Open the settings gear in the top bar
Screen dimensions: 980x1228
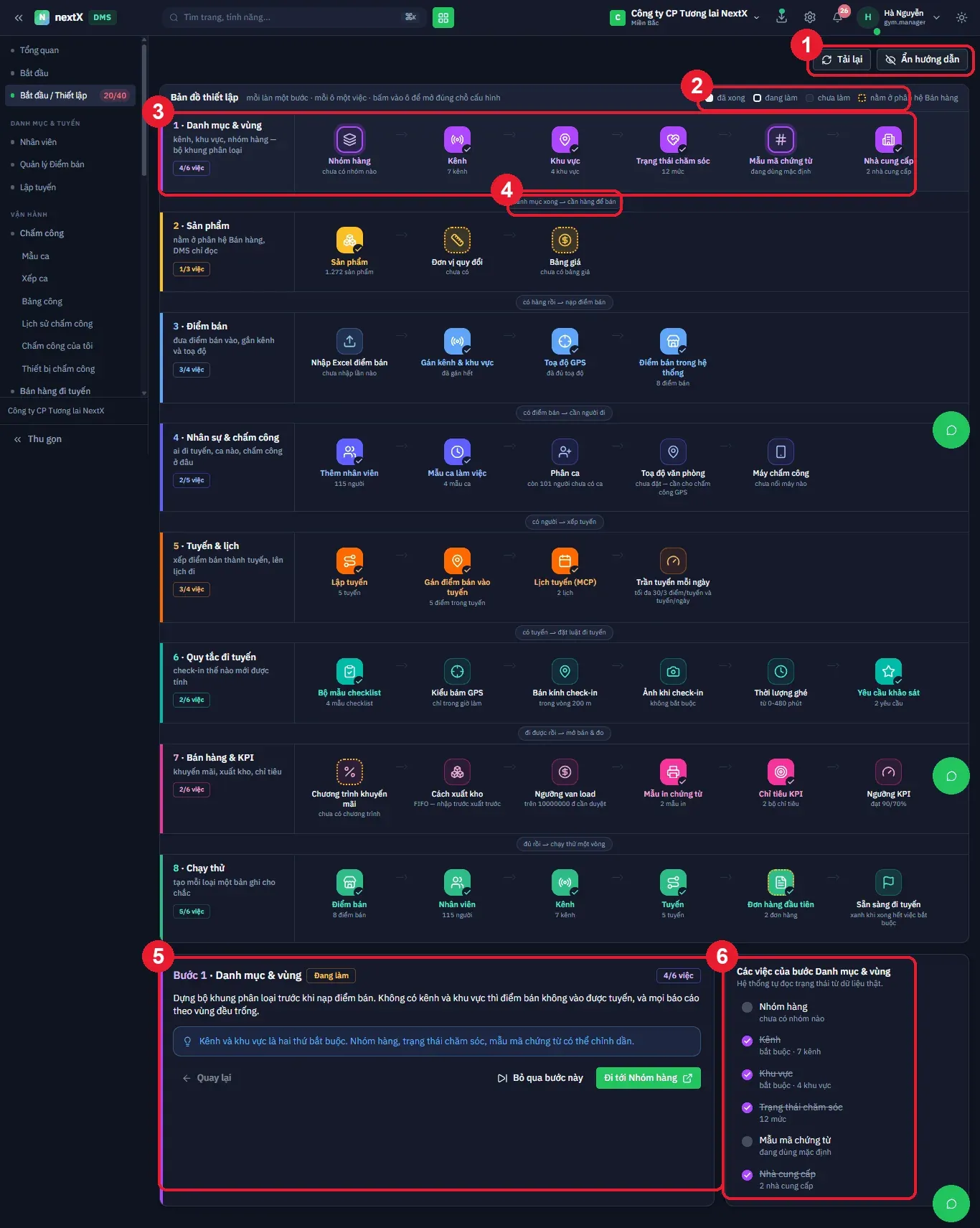810,17
